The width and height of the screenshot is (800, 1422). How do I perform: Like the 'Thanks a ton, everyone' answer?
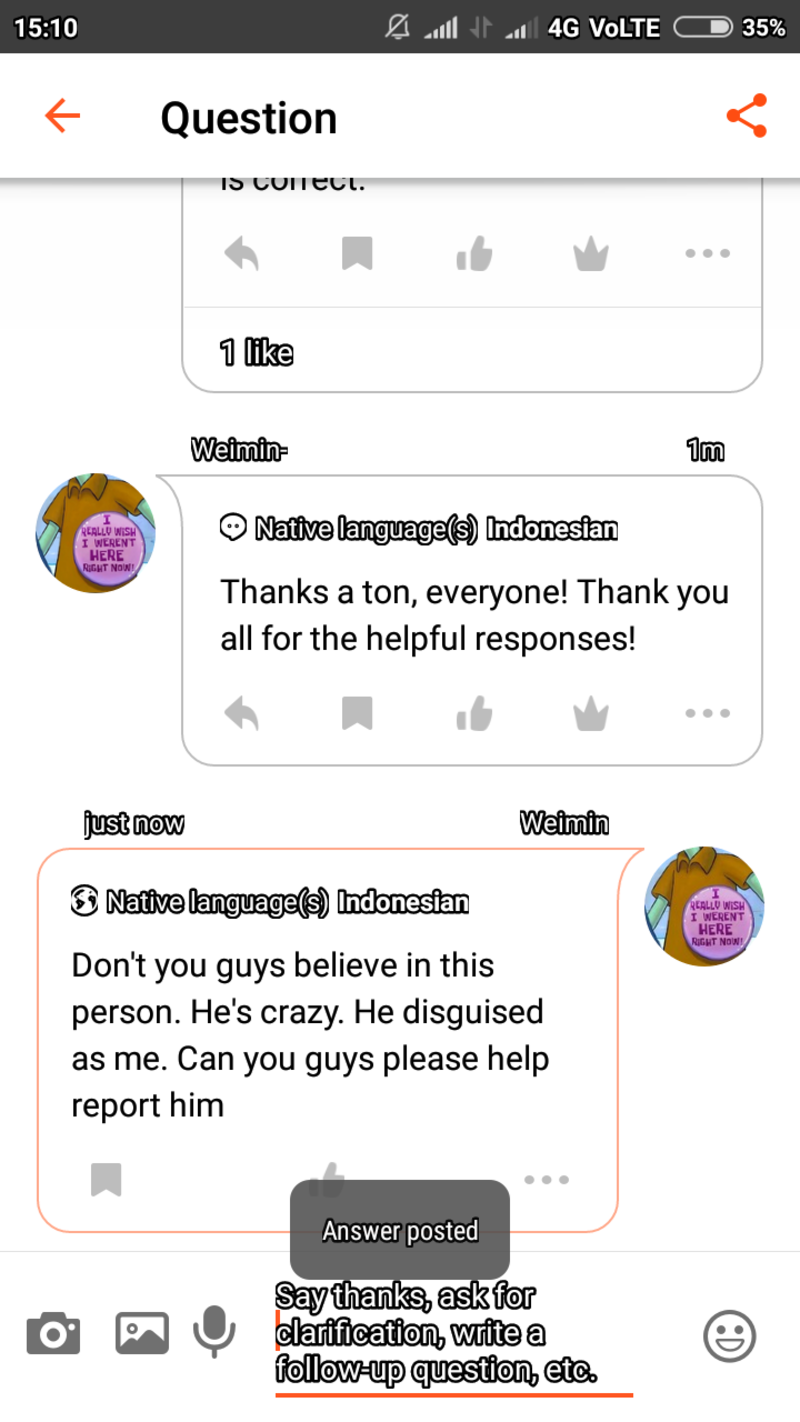click(474, 713)
